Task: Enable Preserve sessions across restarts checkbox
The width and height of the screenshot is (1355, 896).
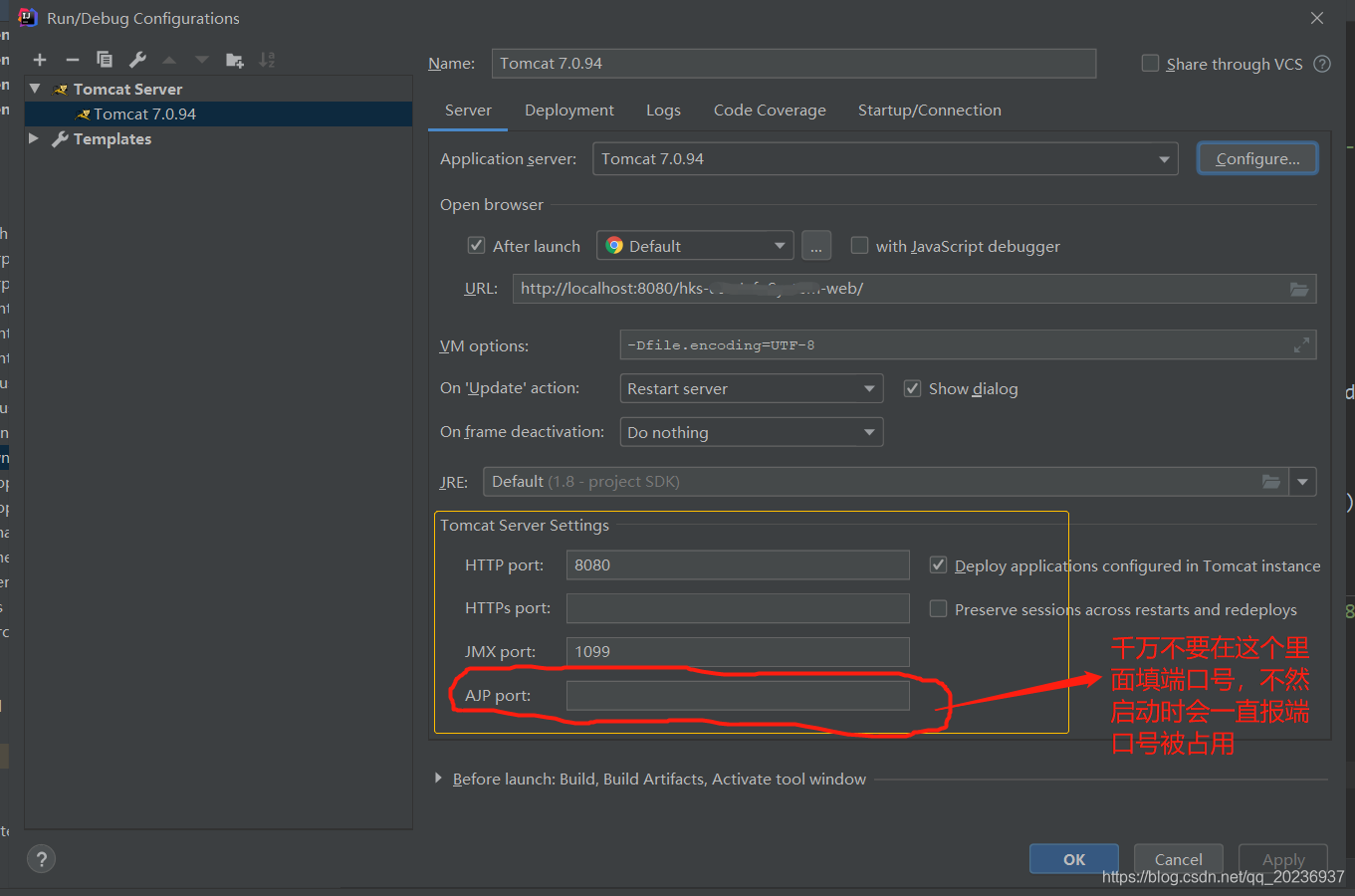Action: click(938, 609)
